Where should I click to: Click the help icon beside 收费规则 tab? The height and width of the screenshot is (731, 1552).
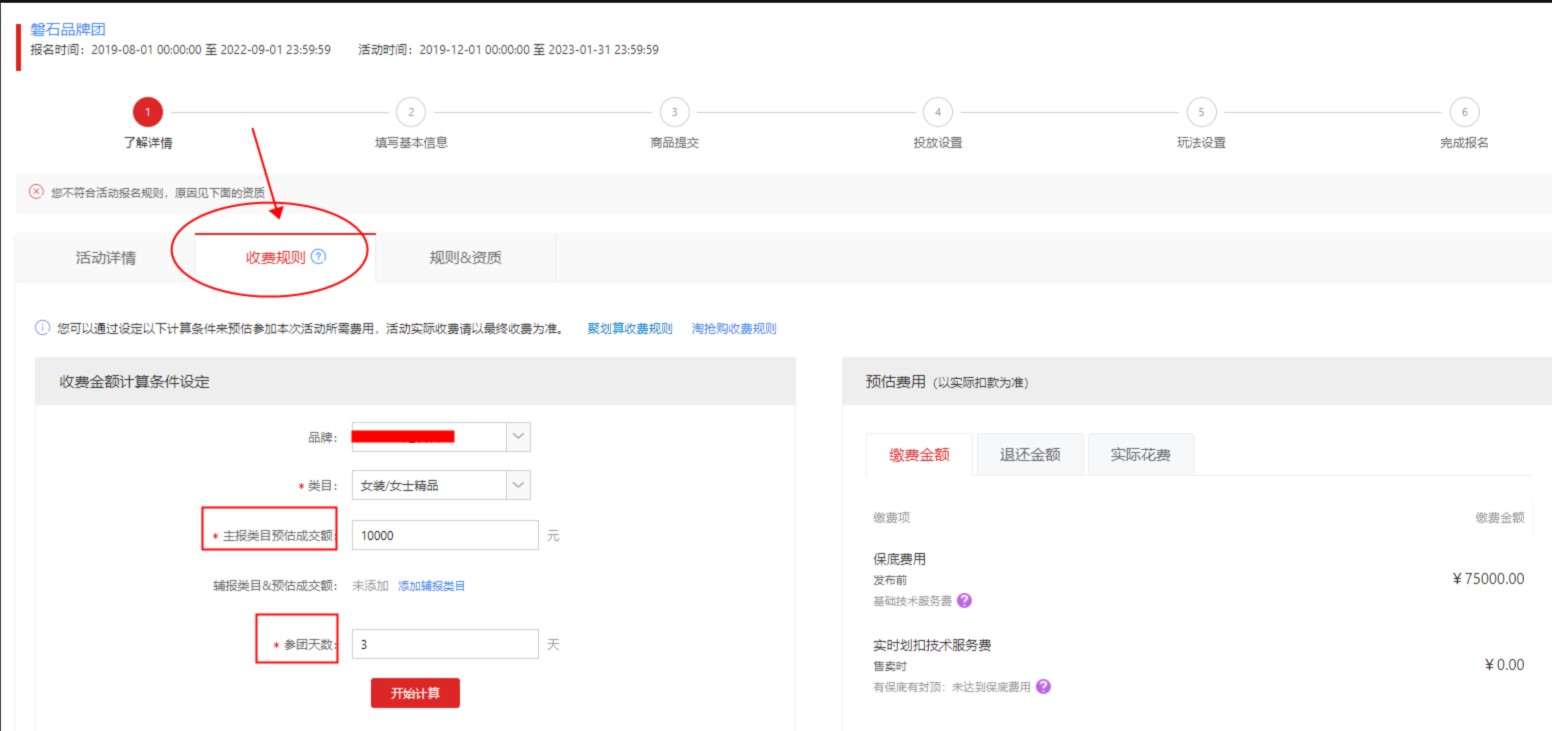point(319,257)
